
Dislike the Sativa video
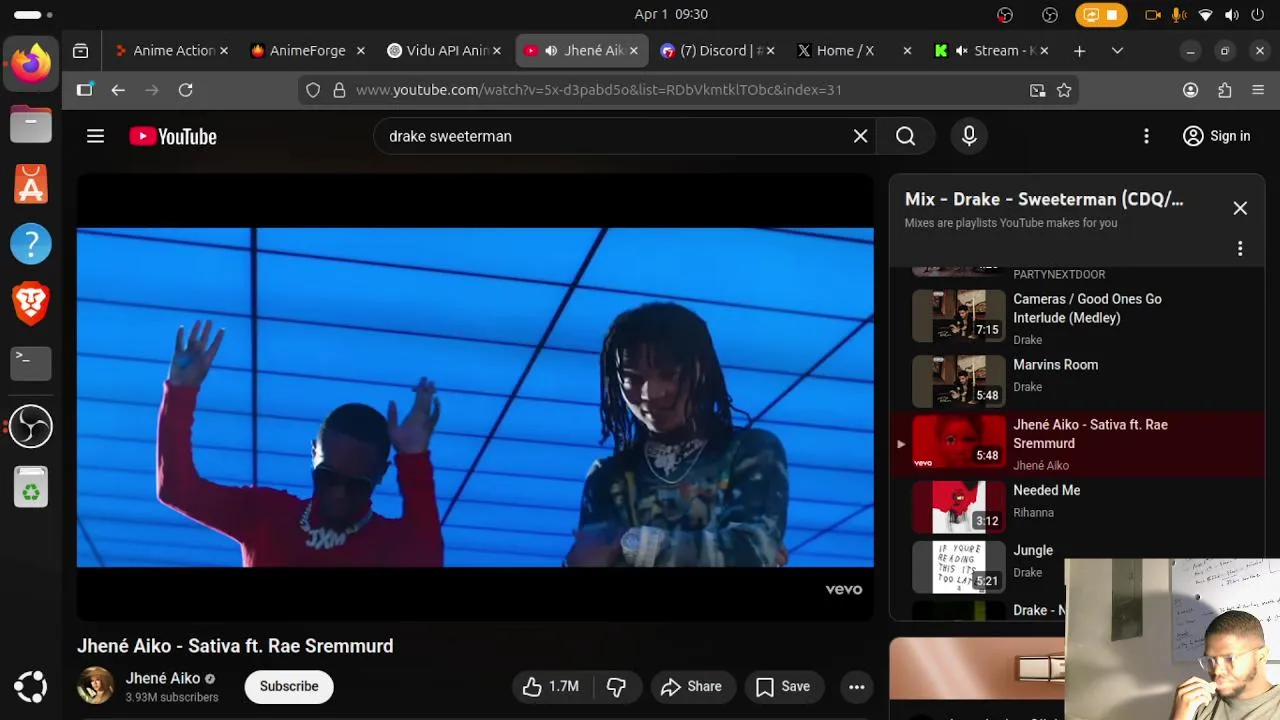pos(616,686)
